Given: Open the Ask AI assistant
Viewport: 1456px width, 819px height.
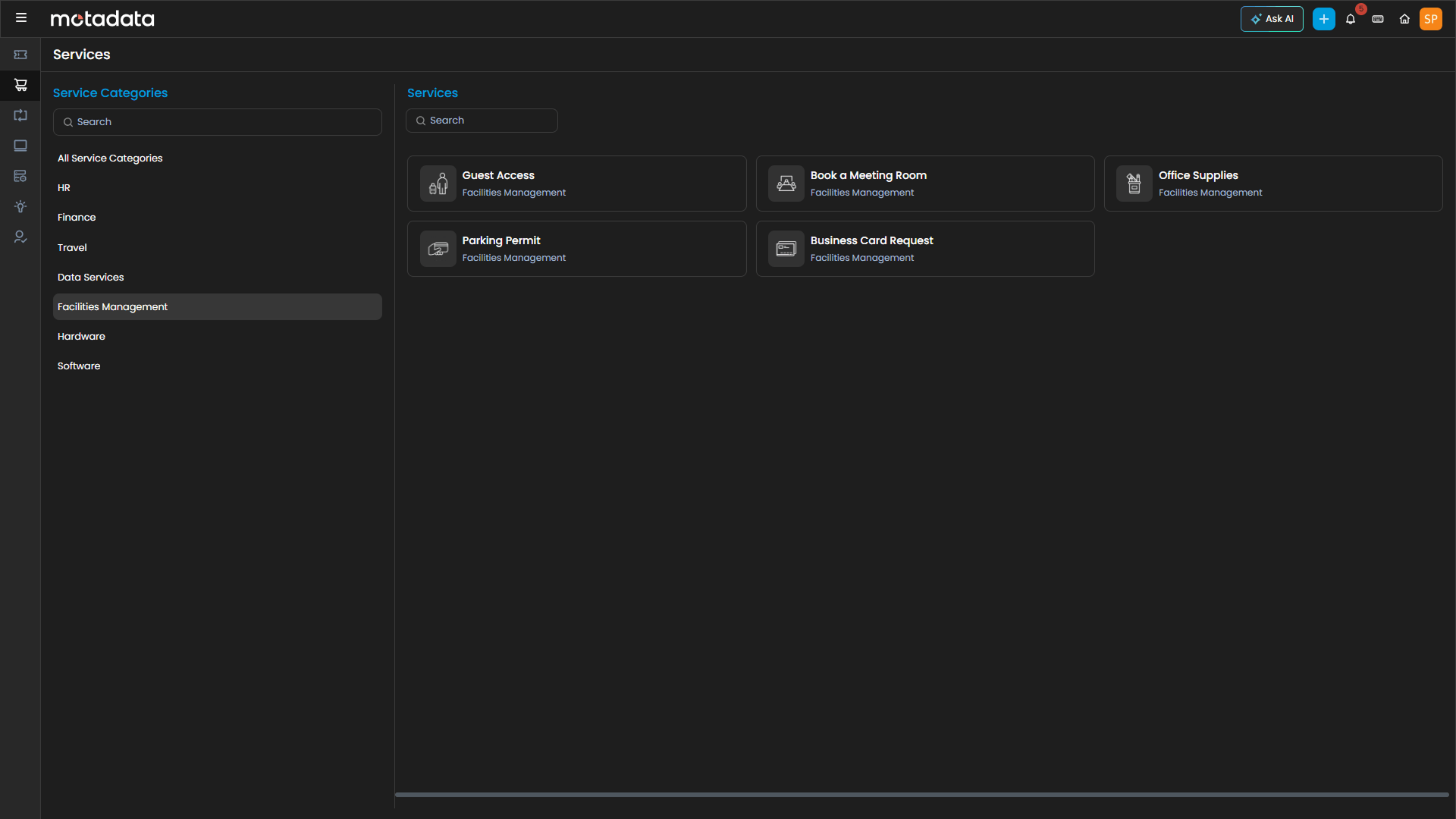Looking at the screenshot, I should tap(1272, 19).
